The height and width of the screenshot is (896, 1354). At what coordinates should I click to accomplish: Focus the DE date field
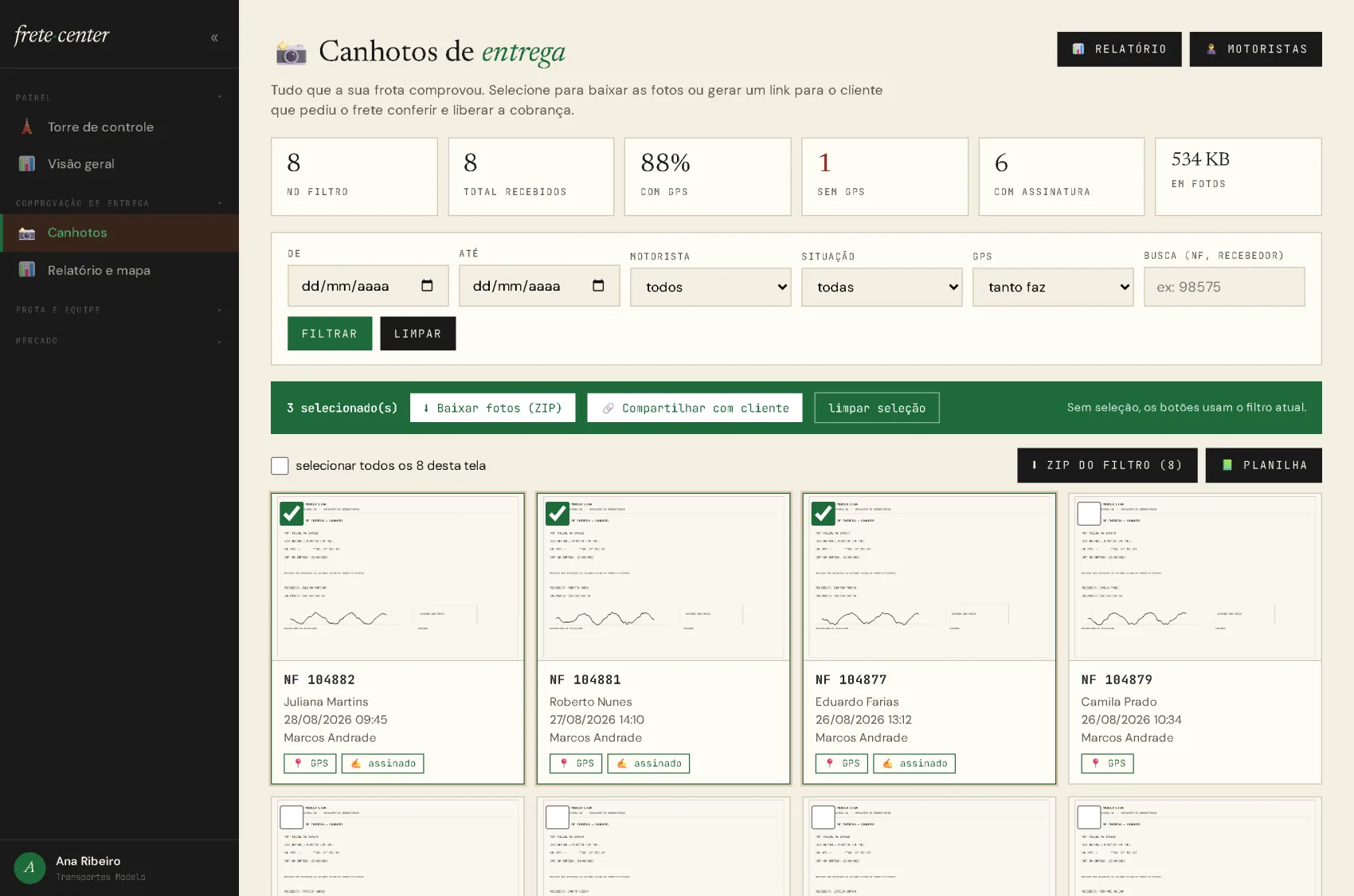368,286
